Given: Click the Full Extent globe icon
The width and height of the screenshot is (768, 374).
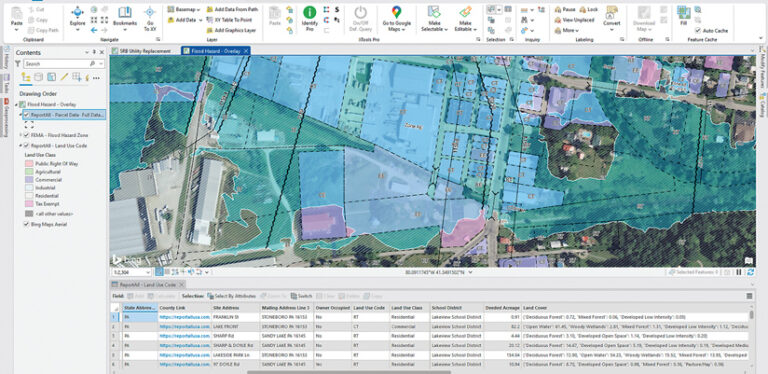Looking at the screenshot, I should [x=94, y=10].
